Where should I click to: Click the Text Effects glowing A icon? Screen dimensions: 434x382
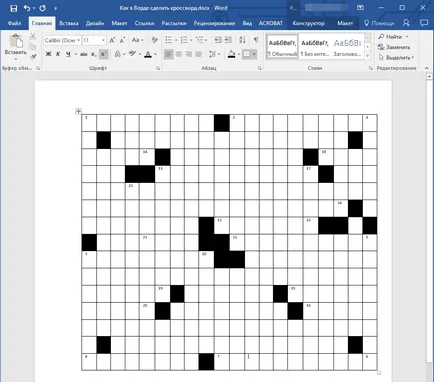pyautogui.click(x=117, y=54)
